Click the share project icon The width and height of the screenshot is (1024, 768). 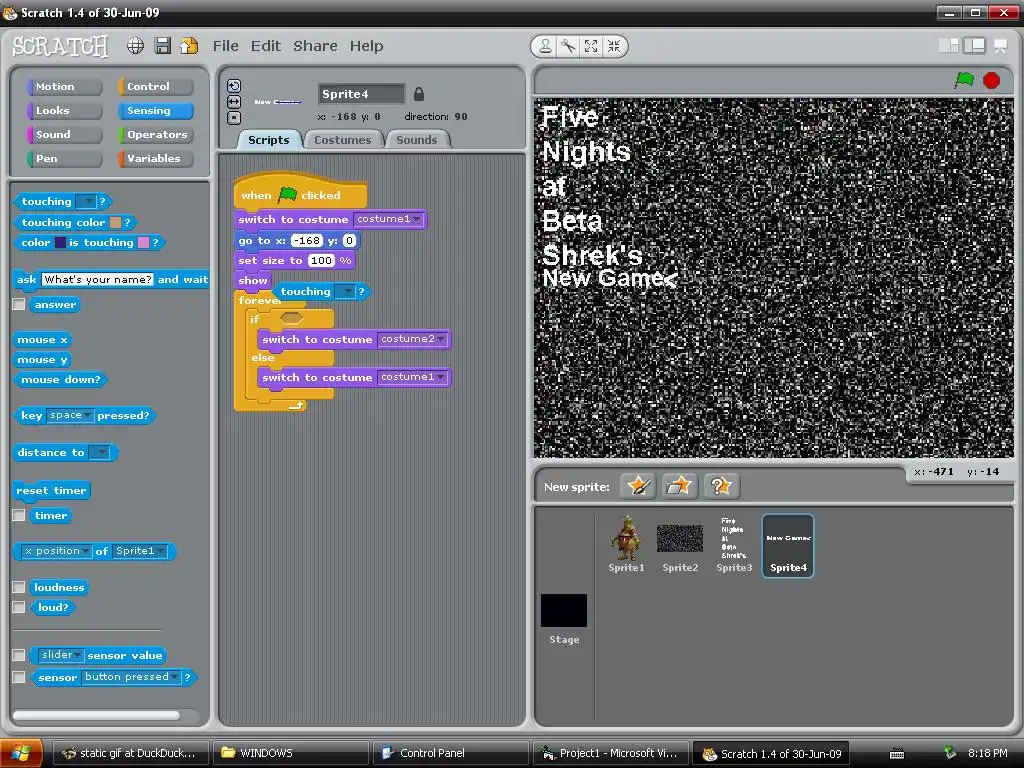pos(189,46)
